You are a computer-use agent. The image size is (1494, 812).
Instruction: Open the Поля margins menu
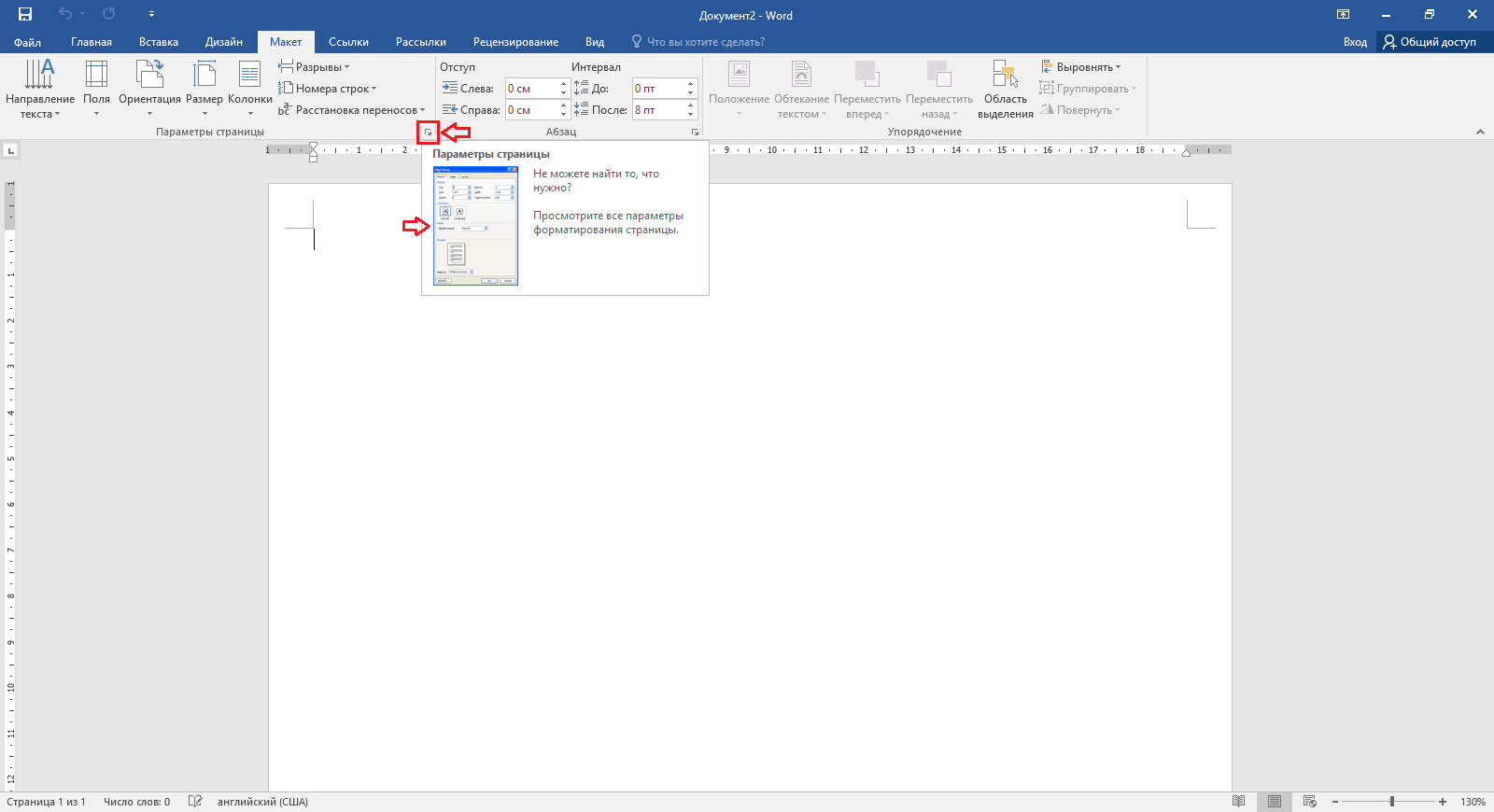pyautogui.click(x=96, y=89)
